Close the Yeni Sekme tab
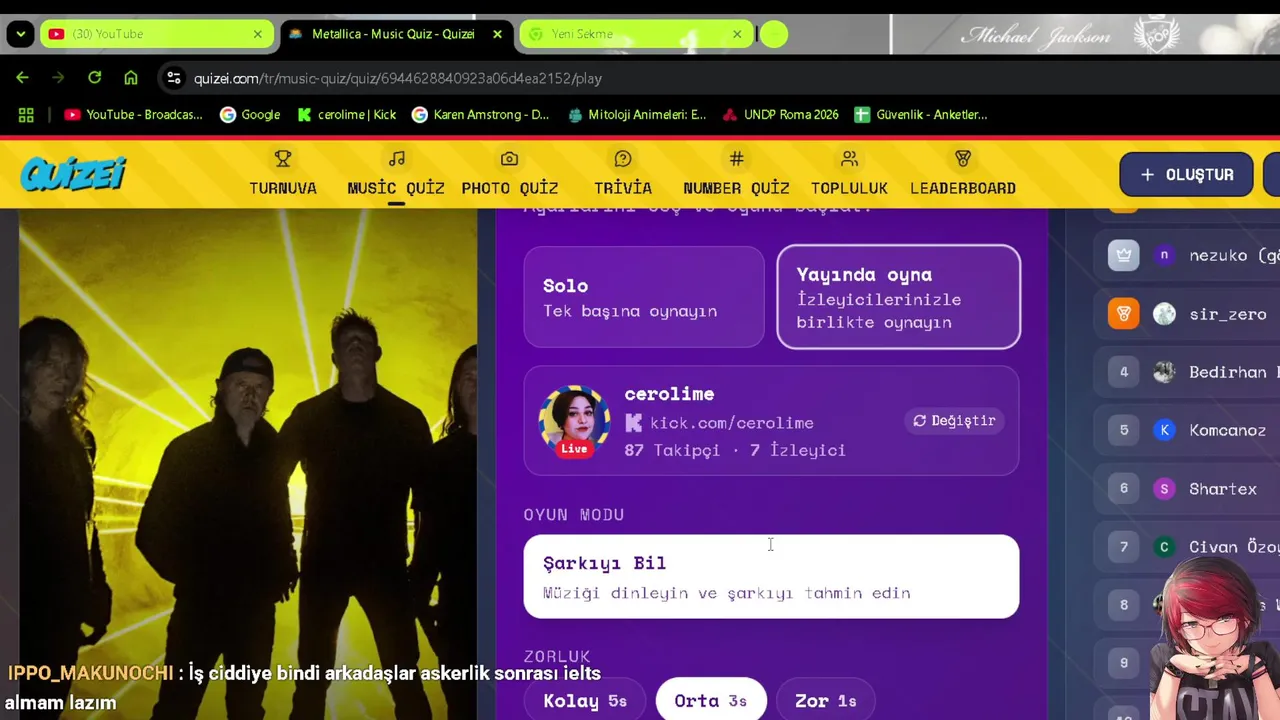This screenshot has height=720, width=1280. (737, 34)
